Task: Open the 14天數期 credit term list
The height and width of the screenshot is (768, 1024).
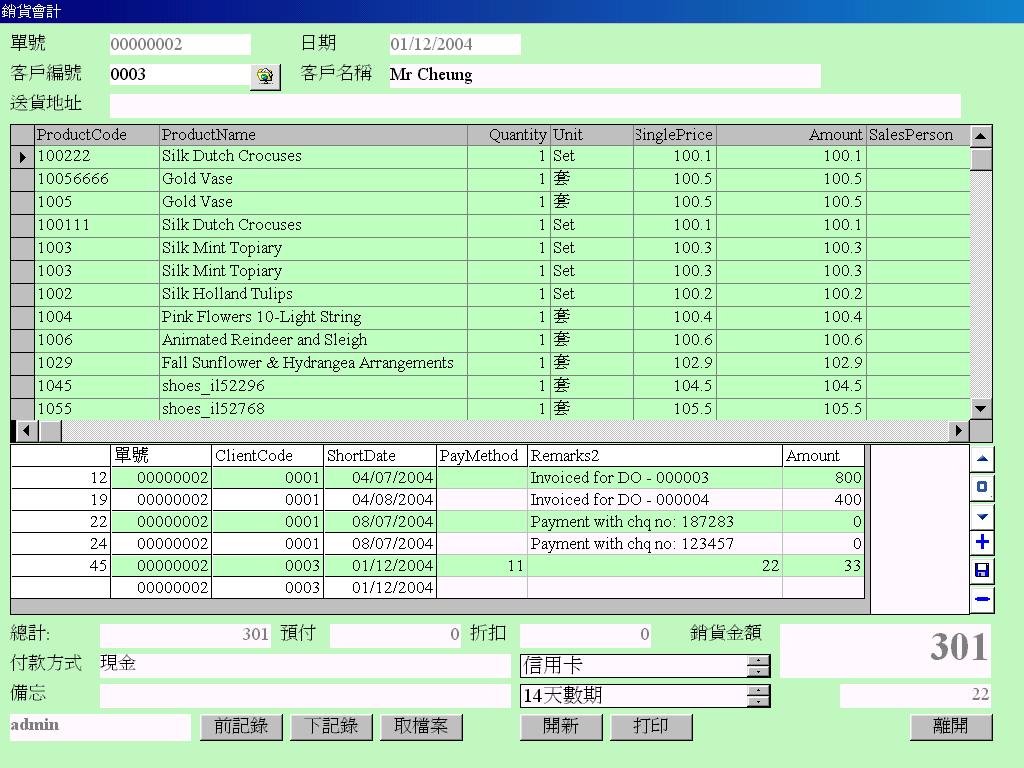Action: tap(758, 696)
